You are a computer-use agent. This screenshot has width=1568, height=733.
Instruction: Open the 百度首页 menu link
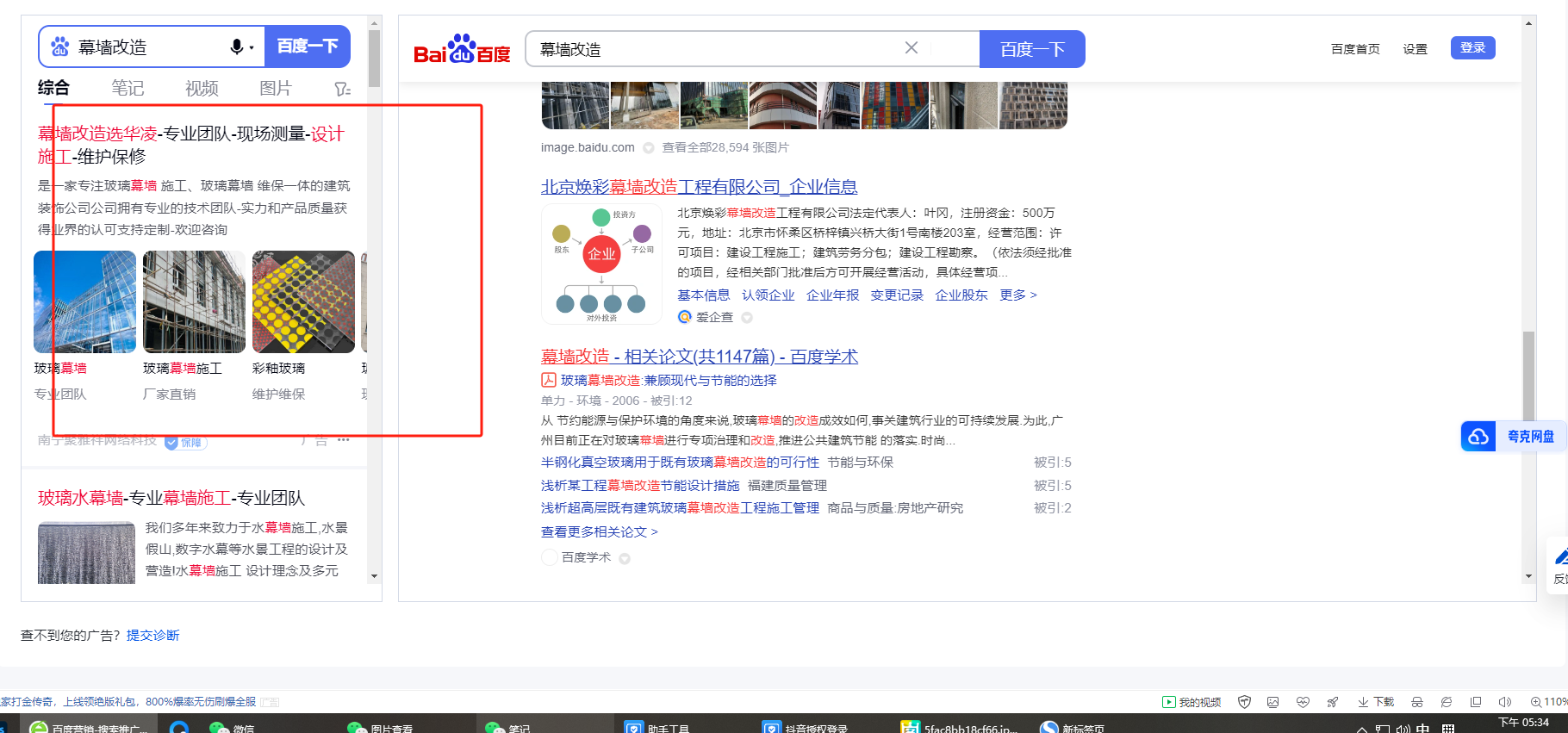(1355, 49)
